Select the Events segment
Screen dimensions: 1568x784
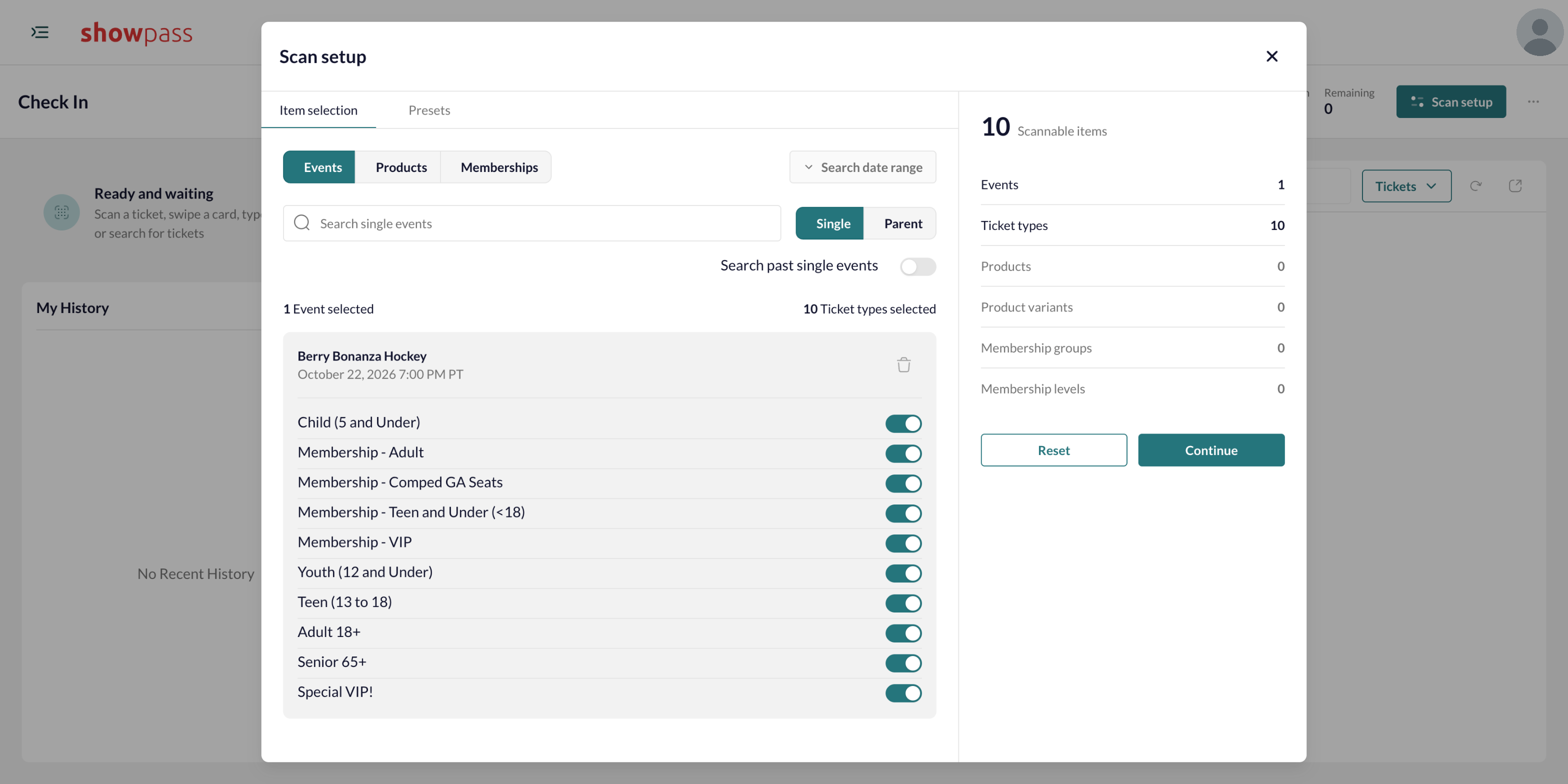pos(319,167)
